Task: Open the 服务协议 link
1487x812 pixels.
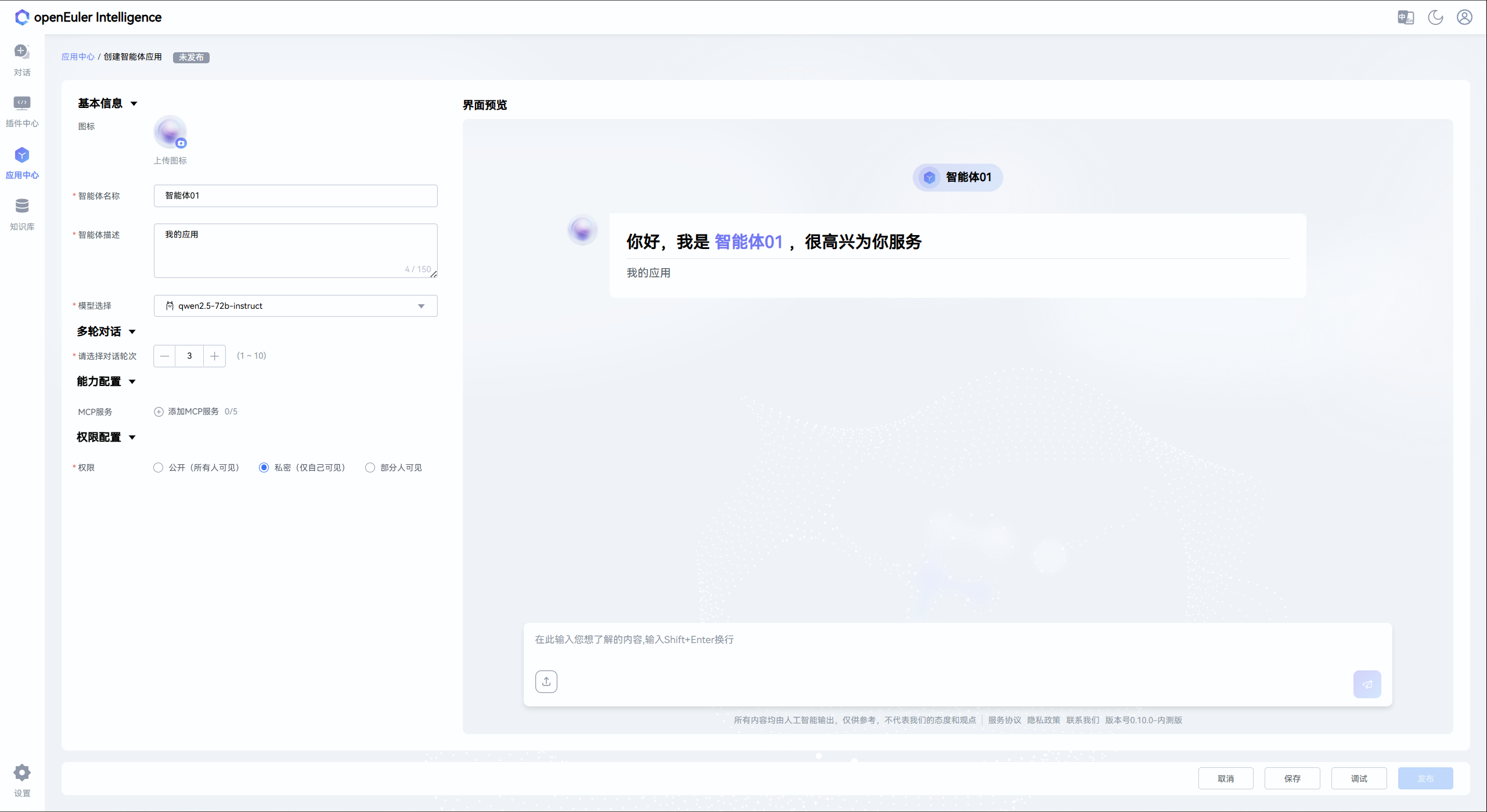Action: (1004, 720)
